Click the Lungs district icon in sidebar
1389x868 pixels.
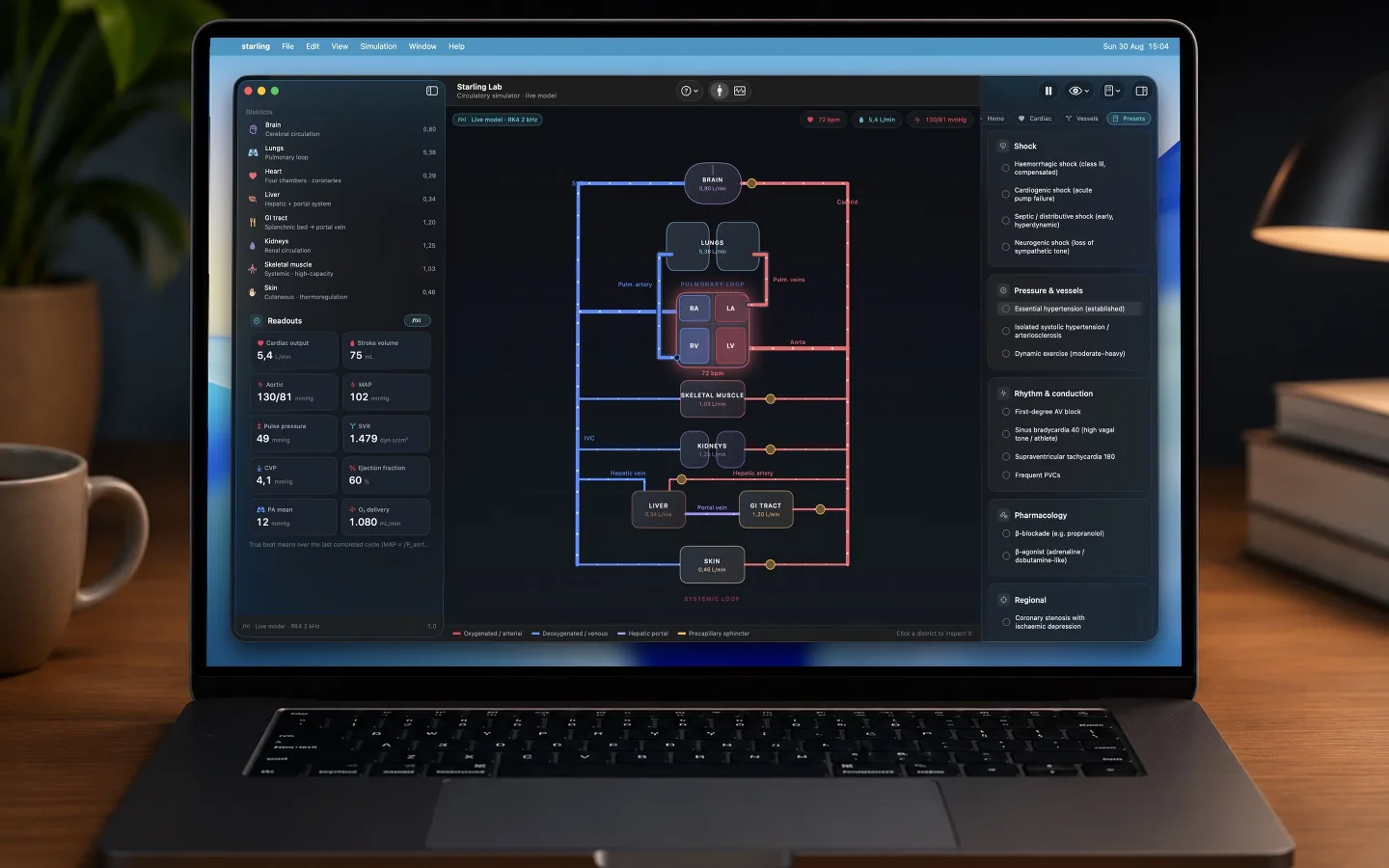click(x=253, y=152)
